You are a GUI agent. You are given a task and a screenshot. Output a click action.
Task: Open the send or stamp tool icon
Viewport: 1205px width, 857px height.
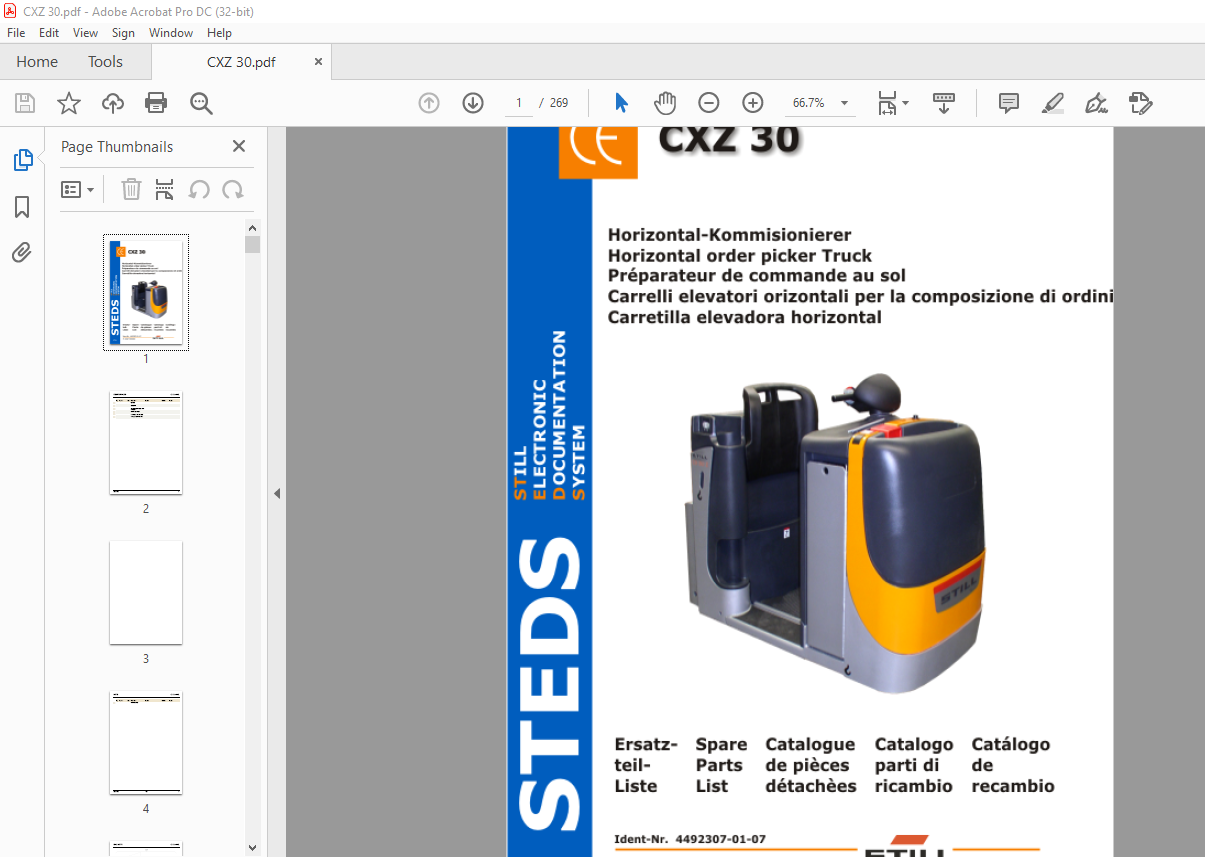pyautogui.click(x=1140, y=103)
